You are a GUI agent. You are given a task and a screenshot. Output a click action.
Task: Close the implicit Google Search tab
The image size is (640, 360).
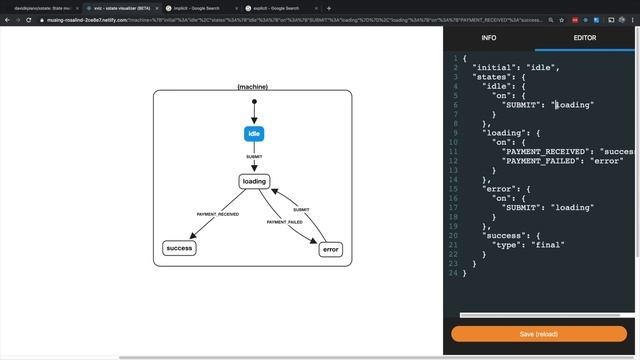point(236,8)
